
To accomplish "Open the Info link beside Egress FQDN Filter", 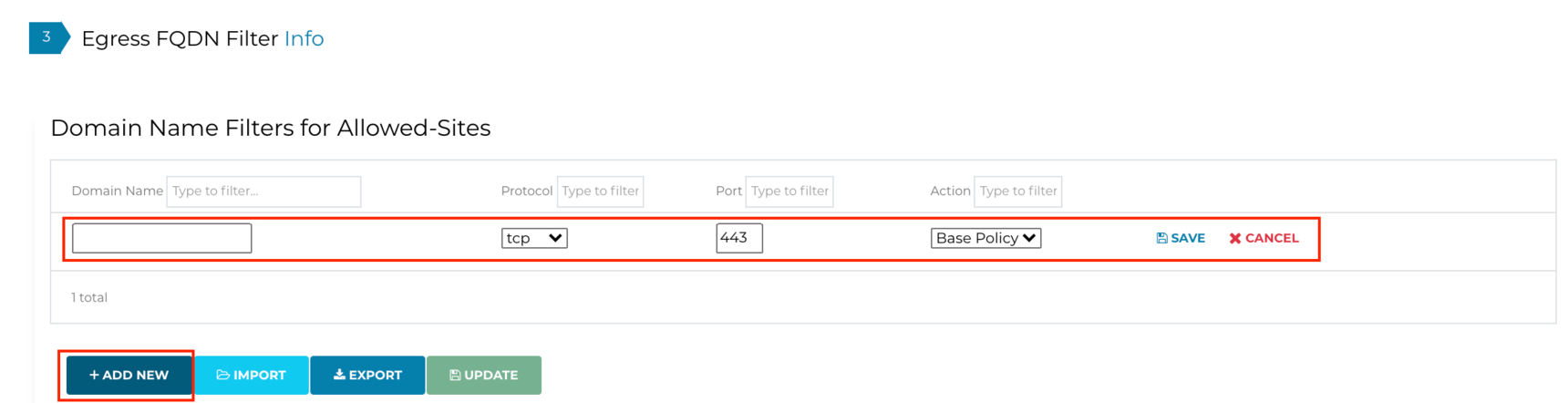I will pyautogui.click(x=304, y=38).
